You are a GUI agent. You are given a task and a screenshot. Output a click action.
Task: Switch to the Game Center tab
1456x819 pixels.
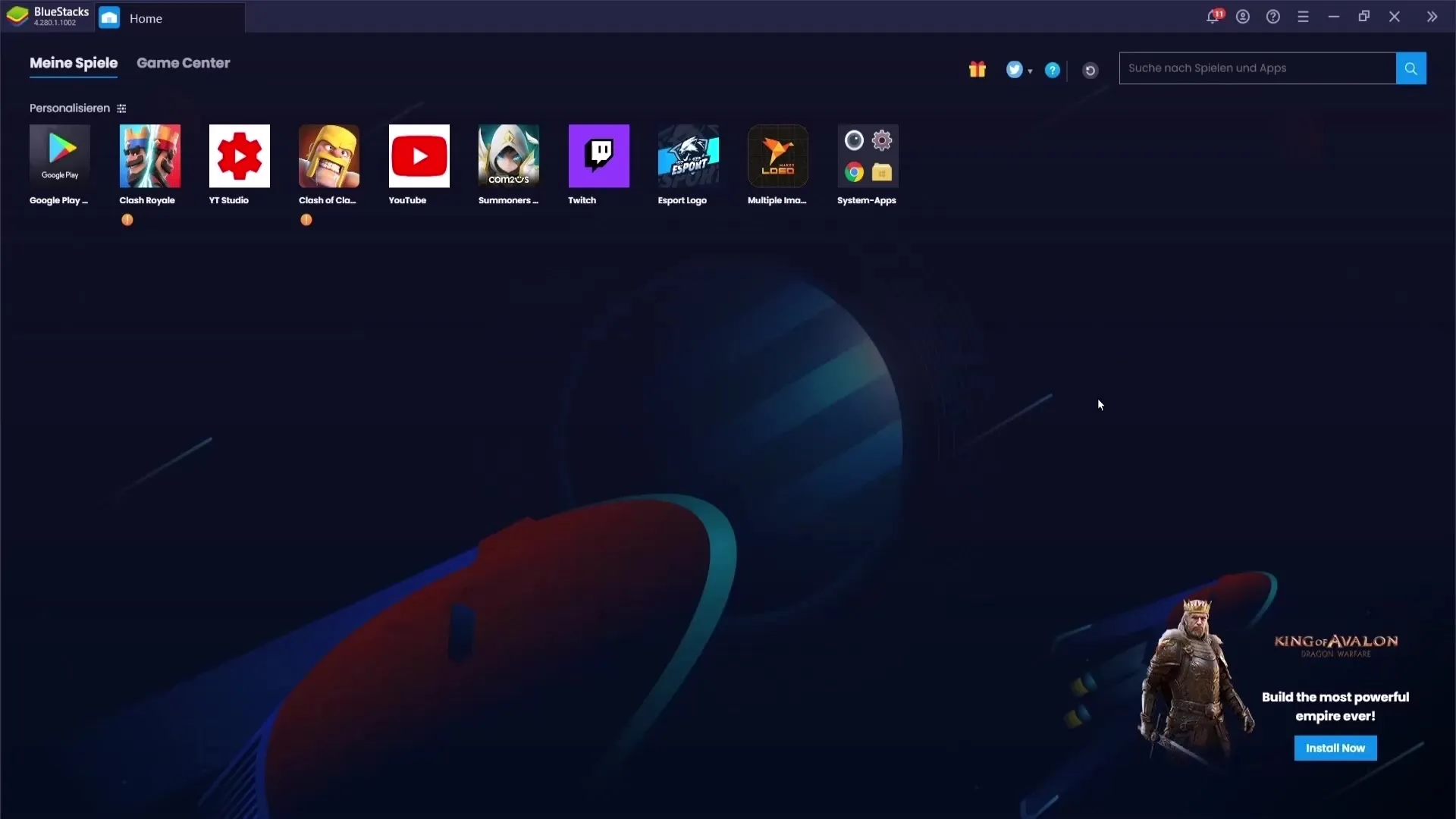pyautogui.click(x=183, y=63)
